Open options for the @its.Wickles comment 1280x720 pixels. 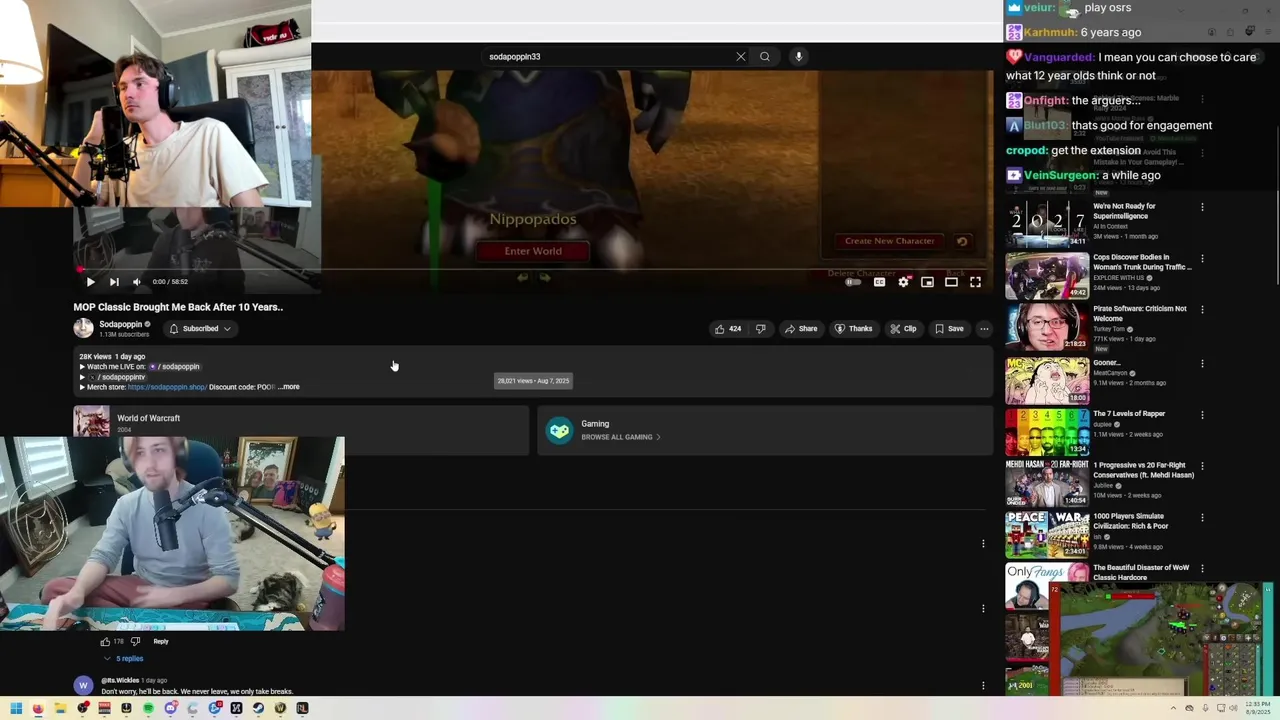tap(983, 685)
